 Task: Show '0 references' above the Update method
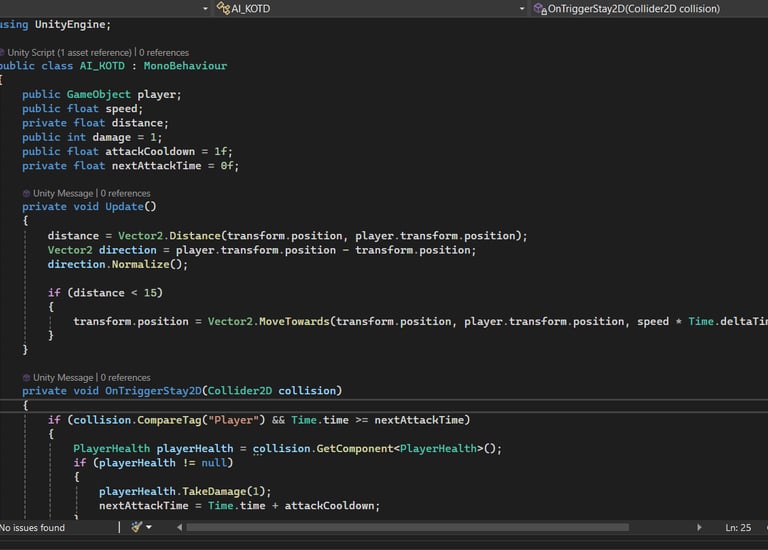(126, 193)
